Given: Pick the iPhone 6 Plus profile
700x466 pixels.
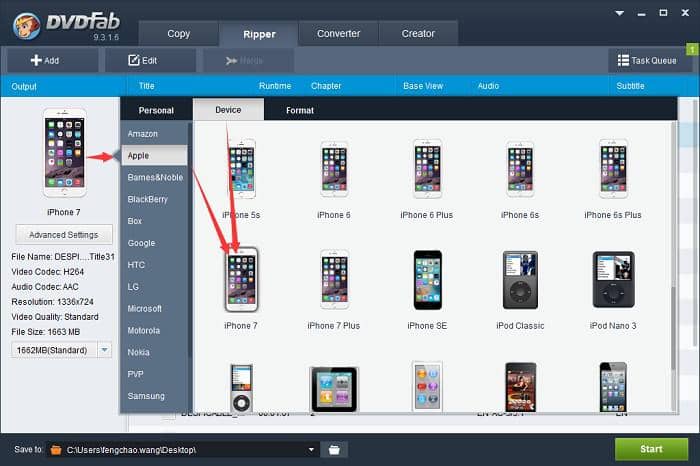Looking at the screenshot, I should click(x=427, y=169).
